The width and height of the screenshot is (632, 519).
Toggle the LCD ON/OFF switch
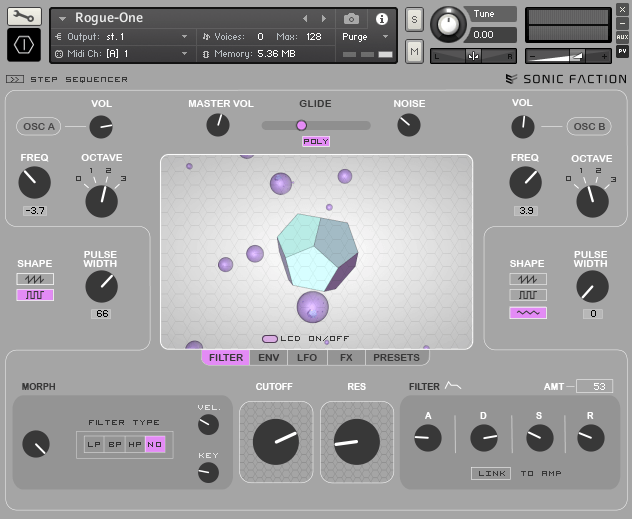pyautogui.click(x=270, y=339)
